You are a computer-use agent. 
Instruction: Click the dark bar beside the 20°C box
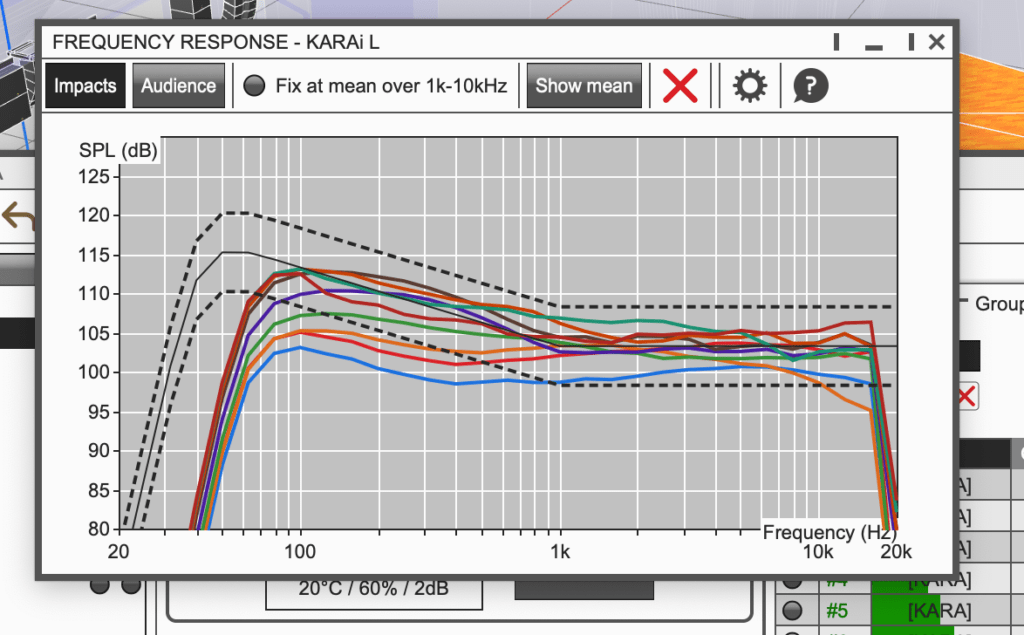tap(584, 590)
